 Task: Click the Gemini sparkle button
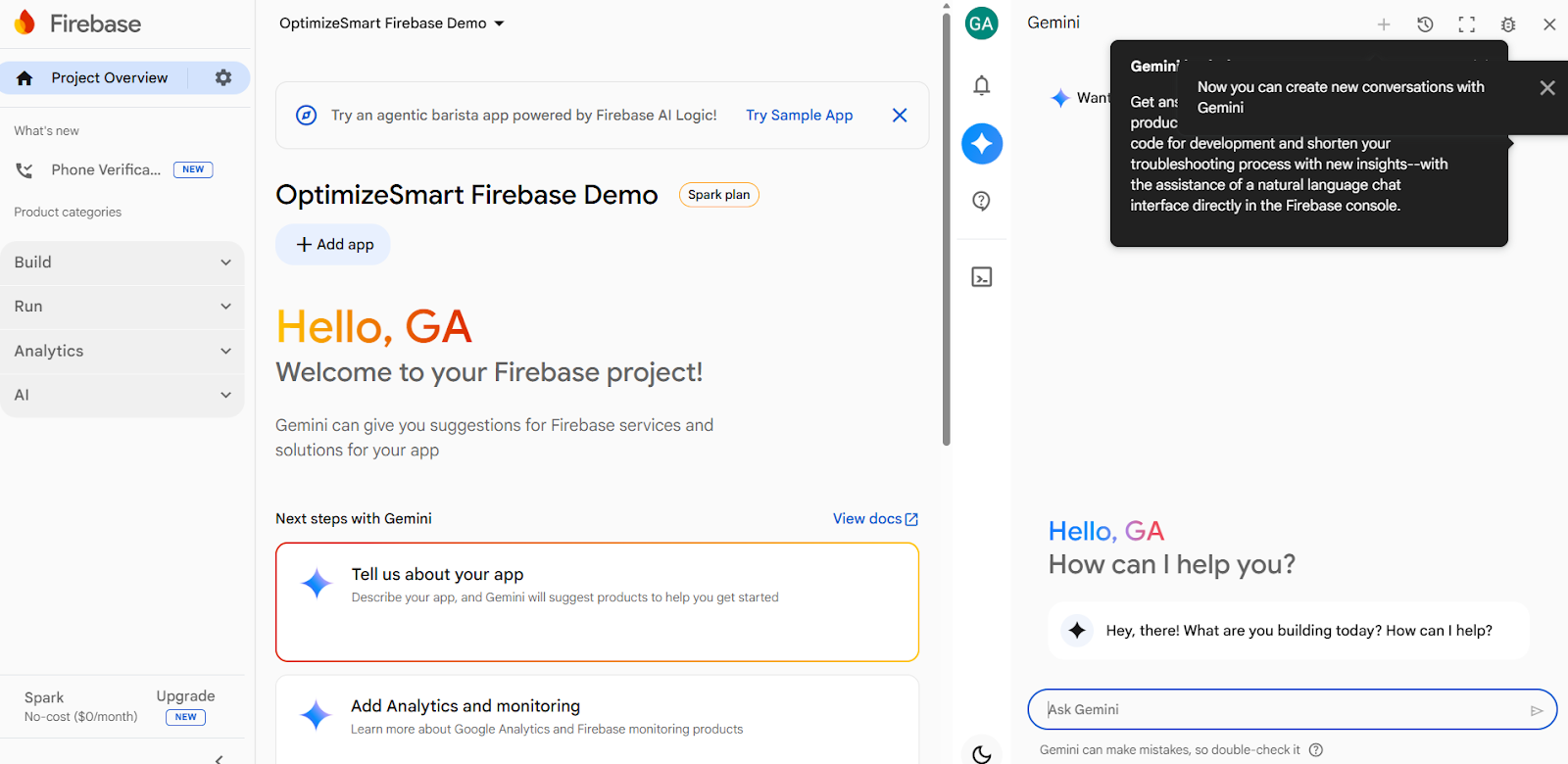pos(981,144)
